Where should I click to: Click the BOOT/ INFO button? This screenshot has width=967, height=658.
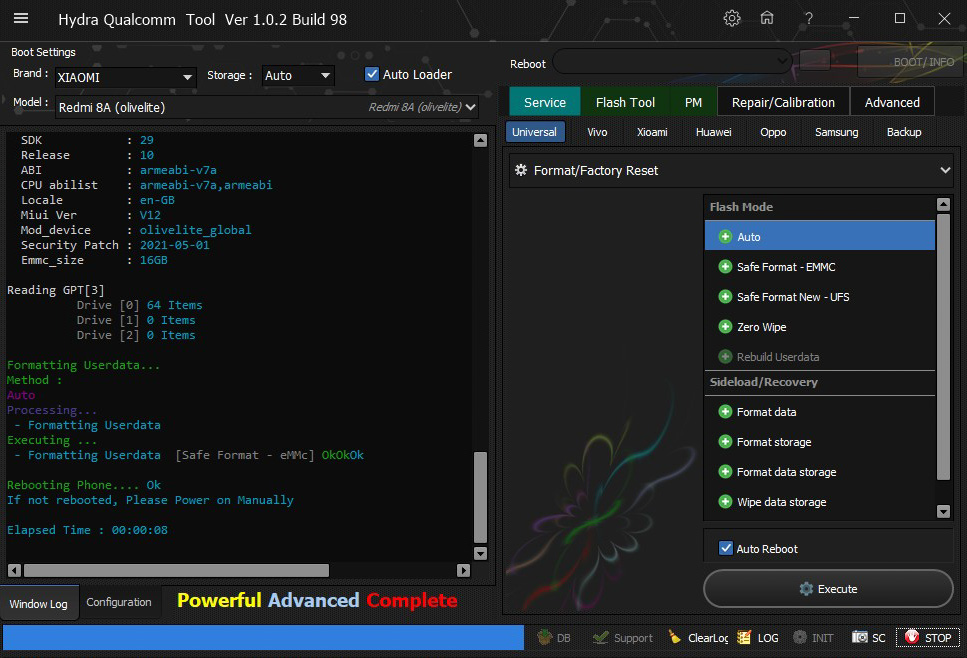[911, 62]
